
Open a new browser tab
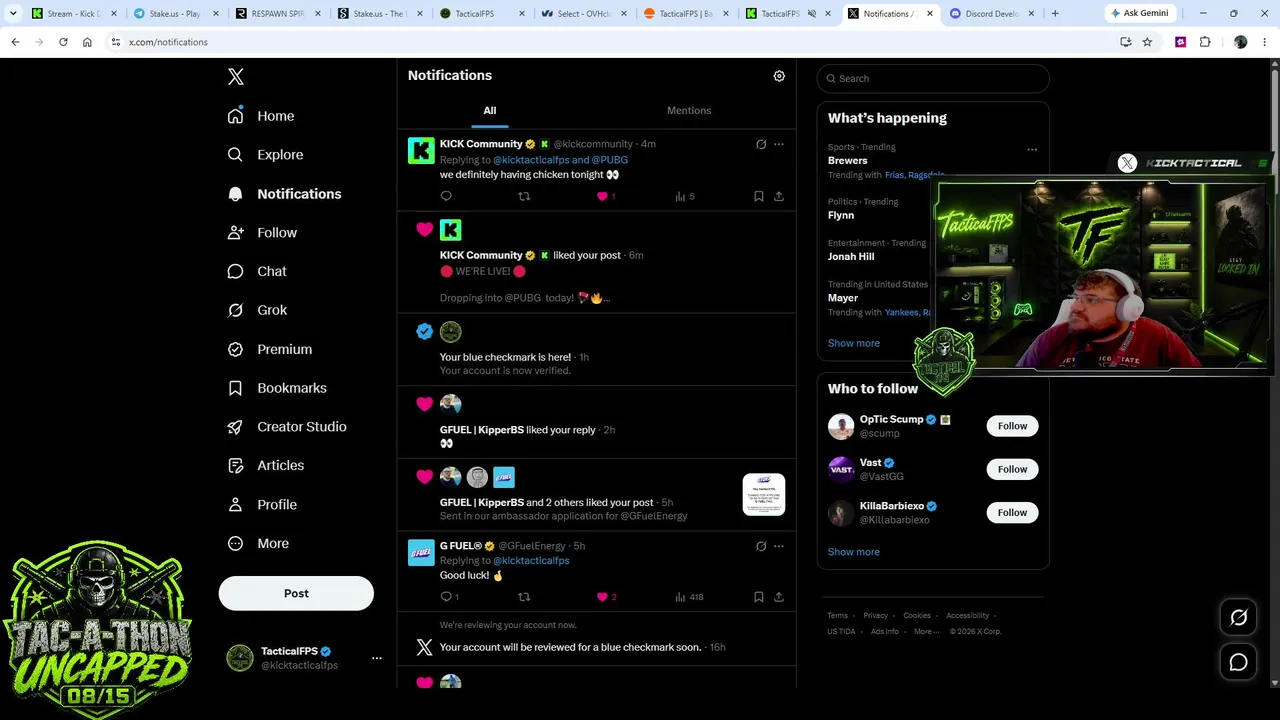[1055, 14]
